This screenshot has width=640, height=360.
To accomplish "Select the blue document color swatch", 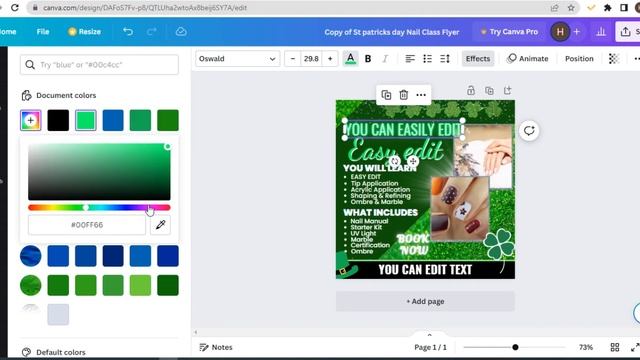I will tap(113, 120).
